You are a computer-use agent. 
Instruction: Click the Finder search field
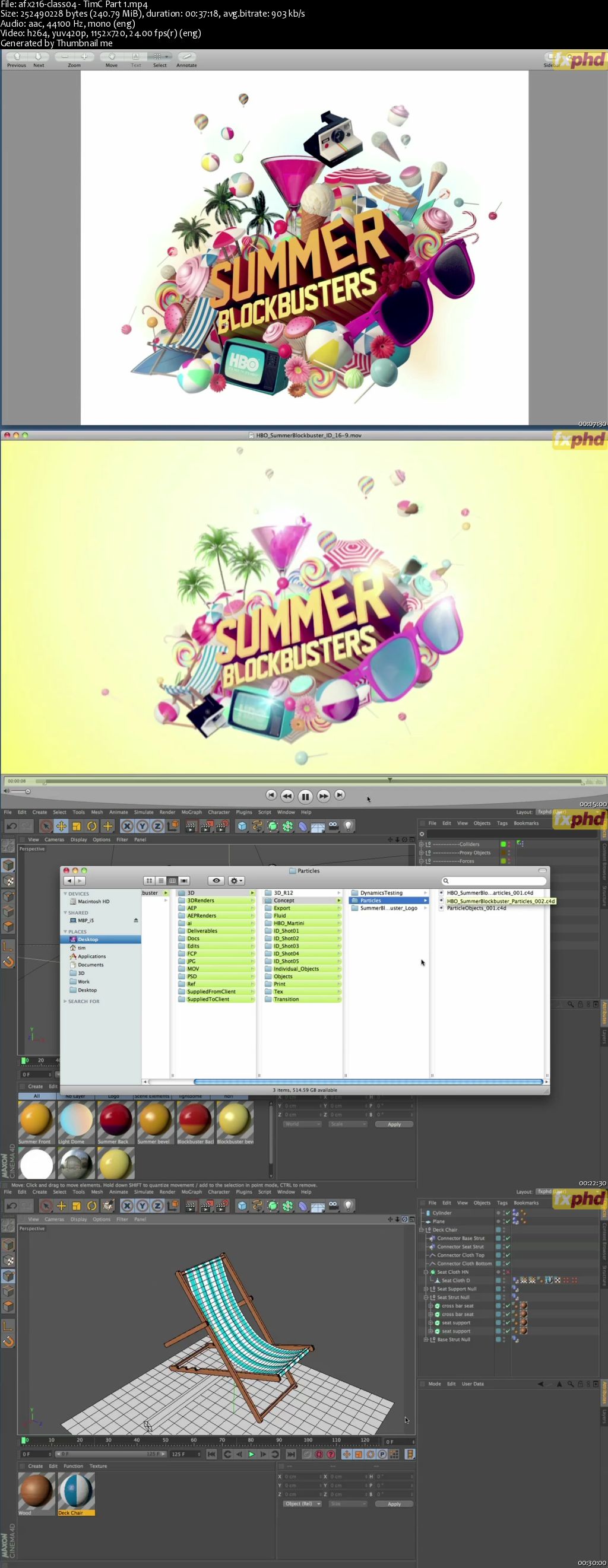493,881
